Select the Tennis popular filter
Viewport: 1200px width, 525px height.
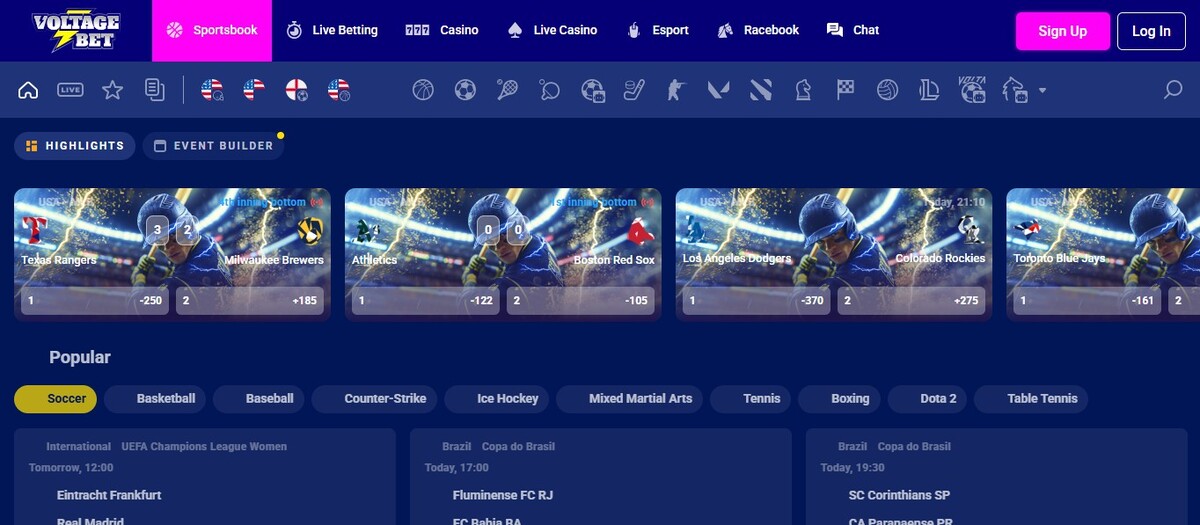coord(751,399)
